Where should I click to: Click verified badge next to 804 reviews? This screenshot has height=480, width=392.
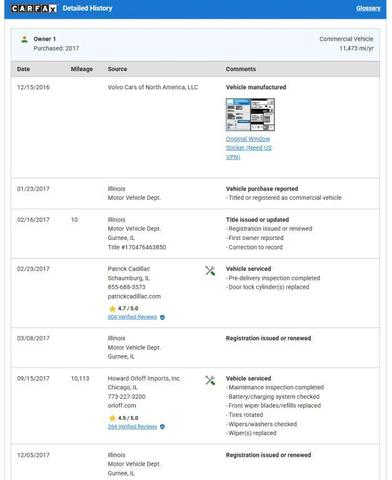point(162,317)
